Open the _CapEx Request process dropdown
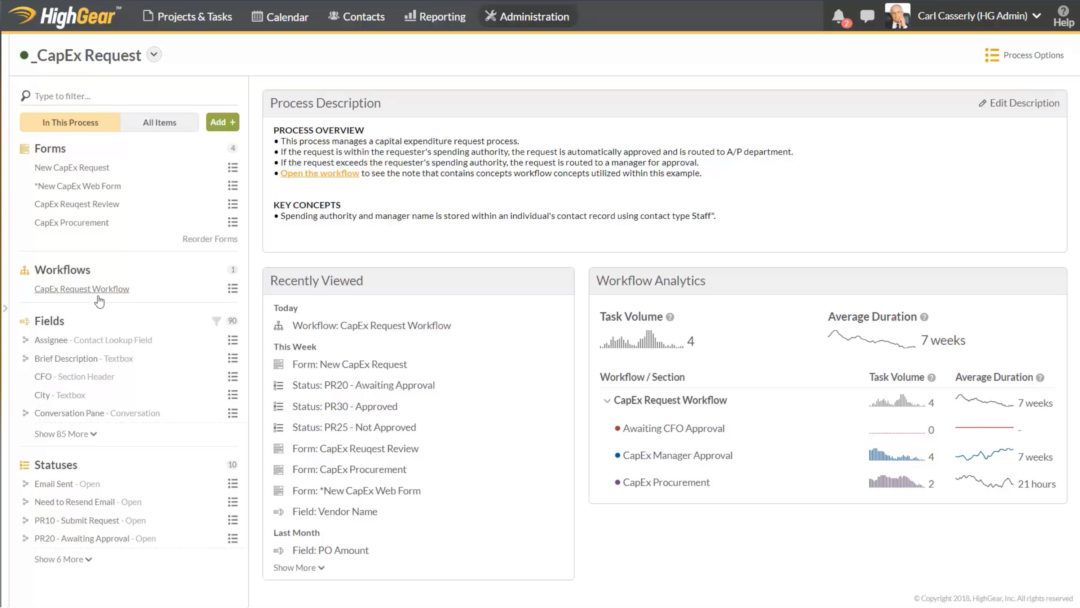 153,55
